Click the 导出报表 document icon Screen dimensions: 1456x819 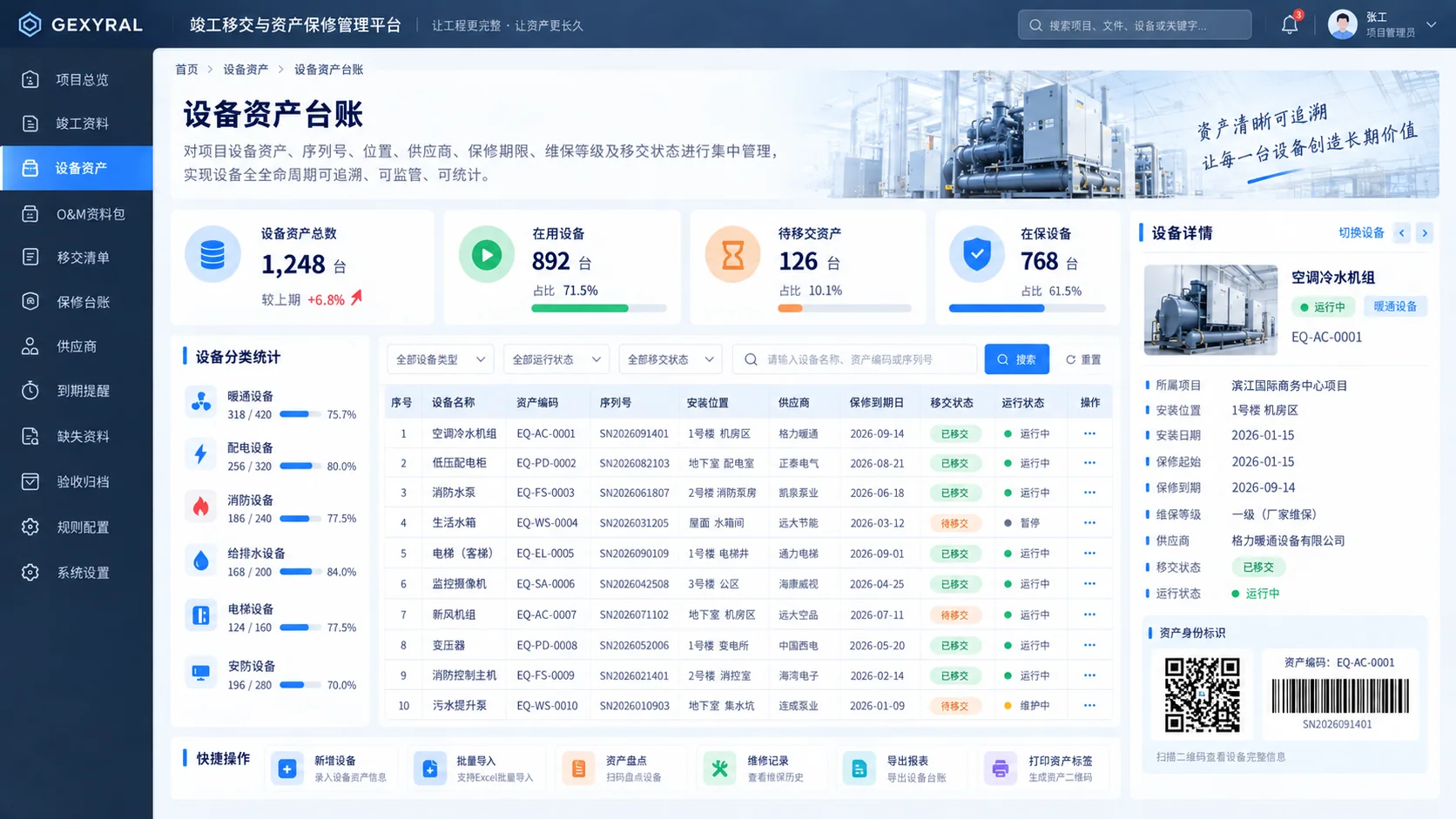coord(859,769)
